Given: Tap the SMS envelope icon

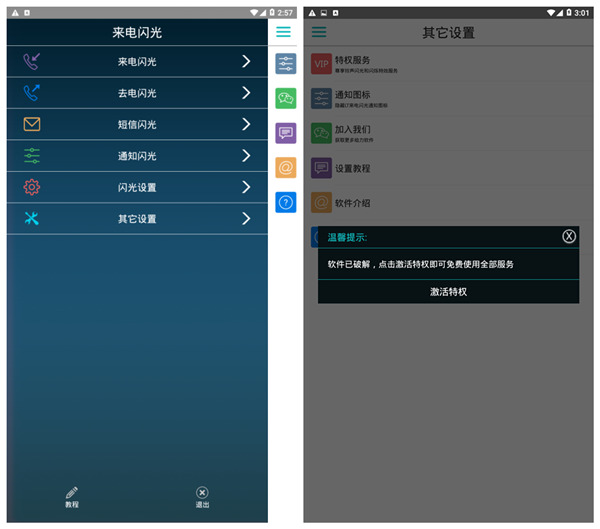Looking at the screenshot, I should point(32,124).
